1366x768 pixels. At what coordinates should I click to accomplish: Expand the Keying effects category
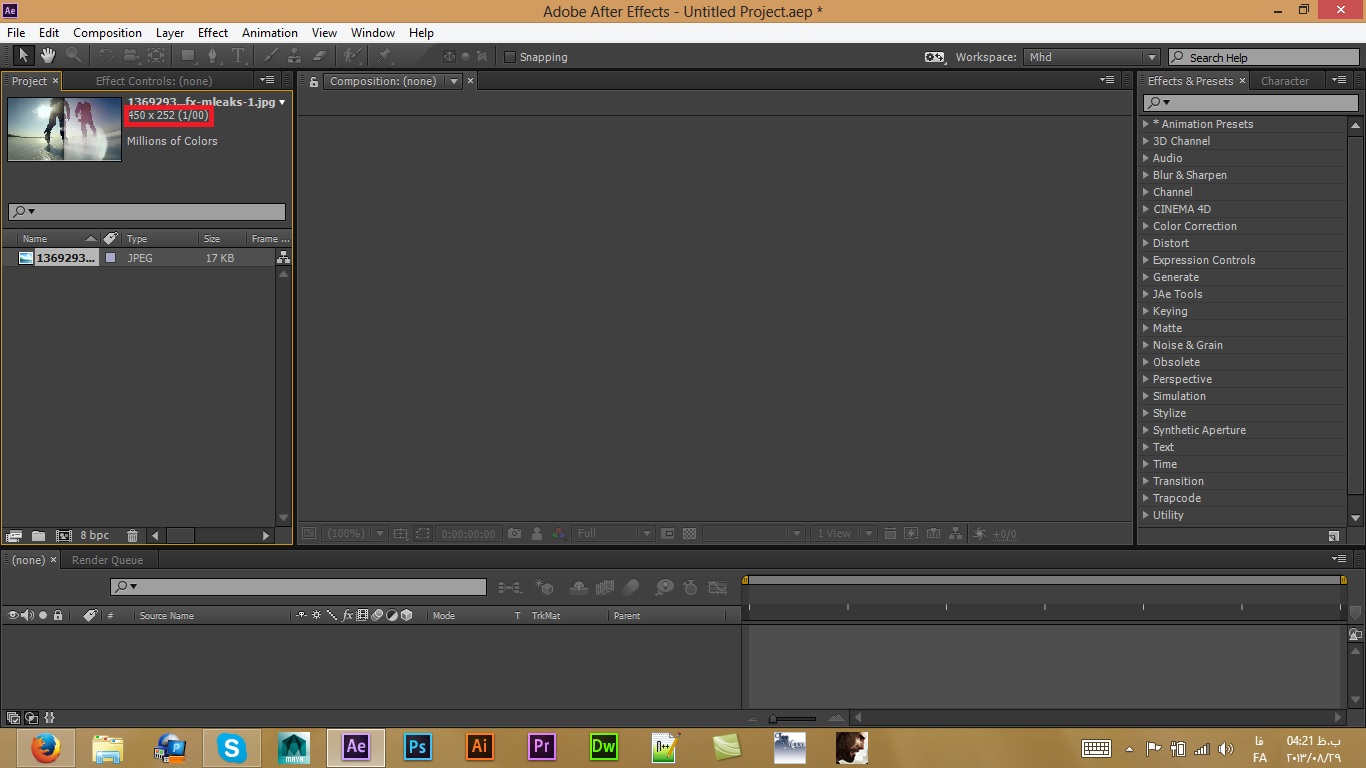(x=1147, y=311)
